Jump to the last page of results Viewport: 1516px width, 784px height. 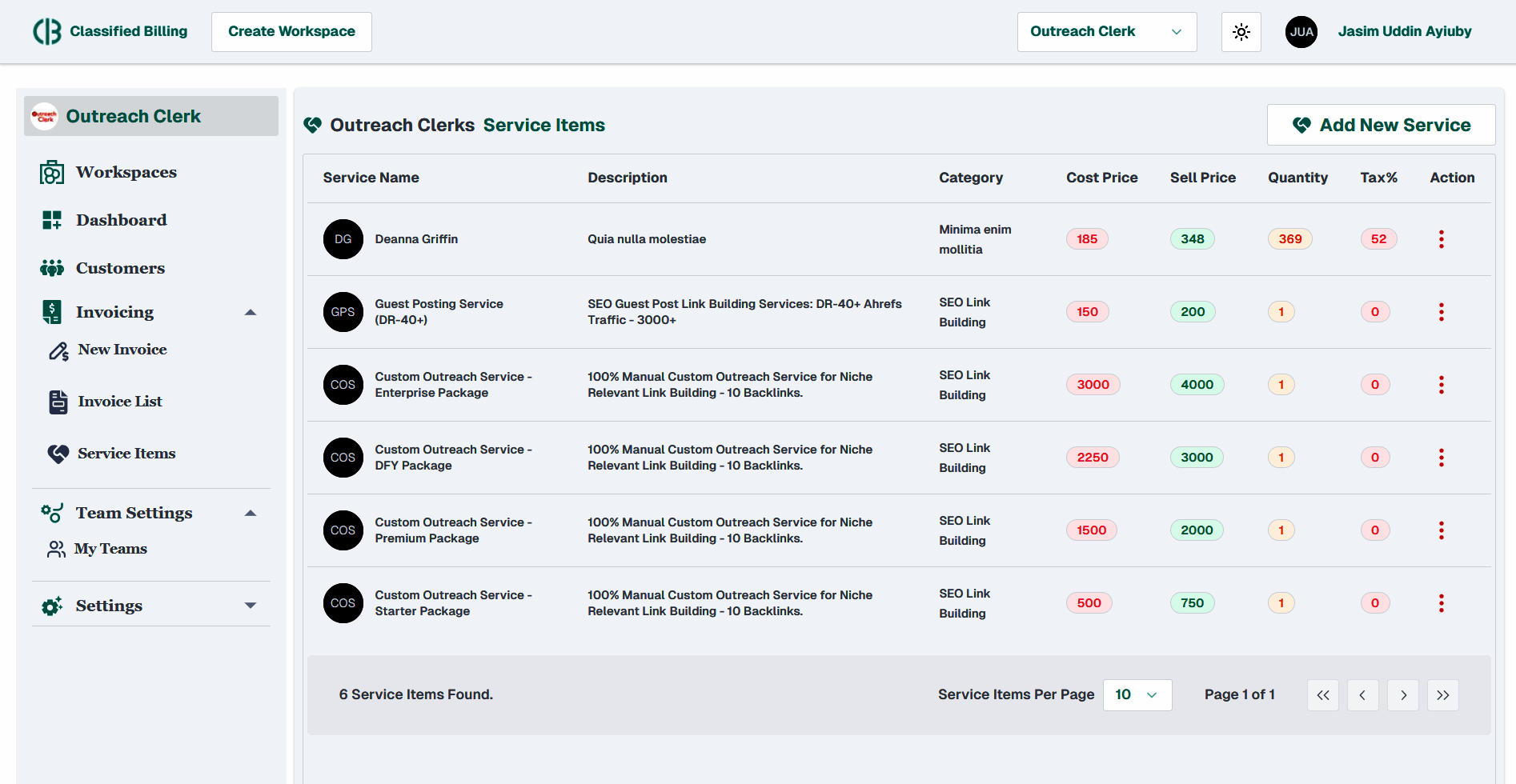tap(1442, 695)
